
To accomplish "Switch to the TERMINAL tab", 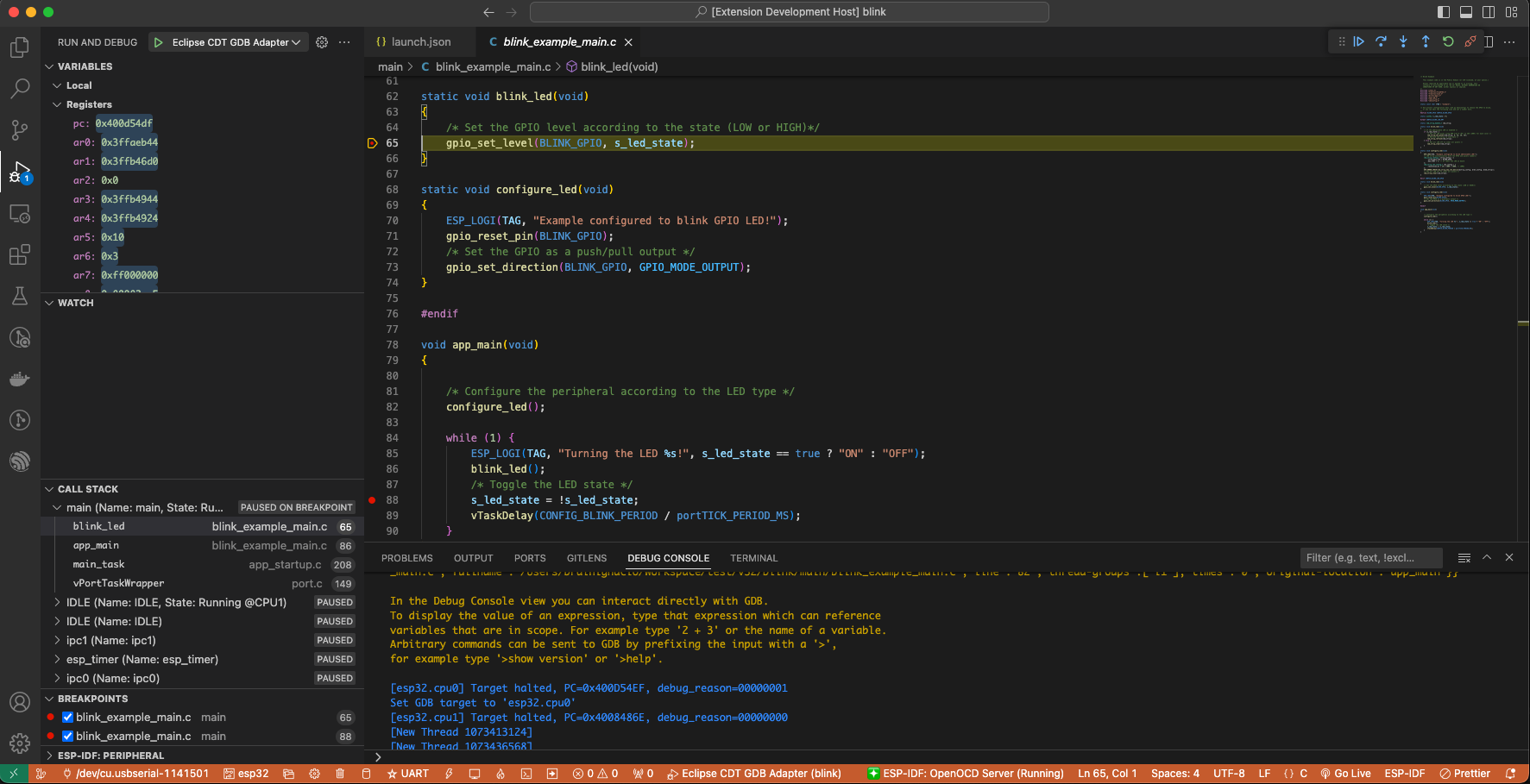I will click(753, 558).
